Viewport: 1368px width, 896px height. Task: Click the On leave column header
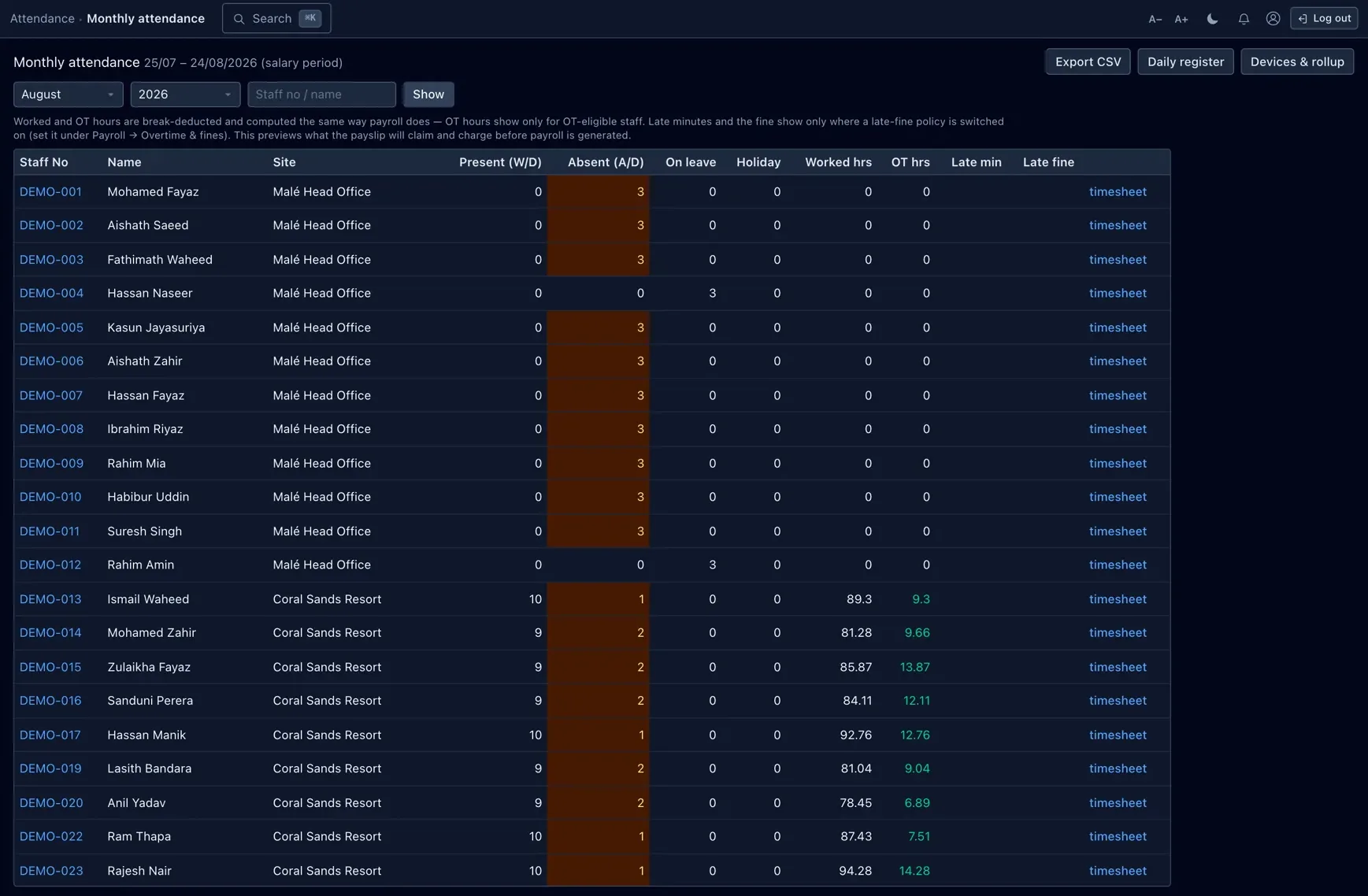691,162
